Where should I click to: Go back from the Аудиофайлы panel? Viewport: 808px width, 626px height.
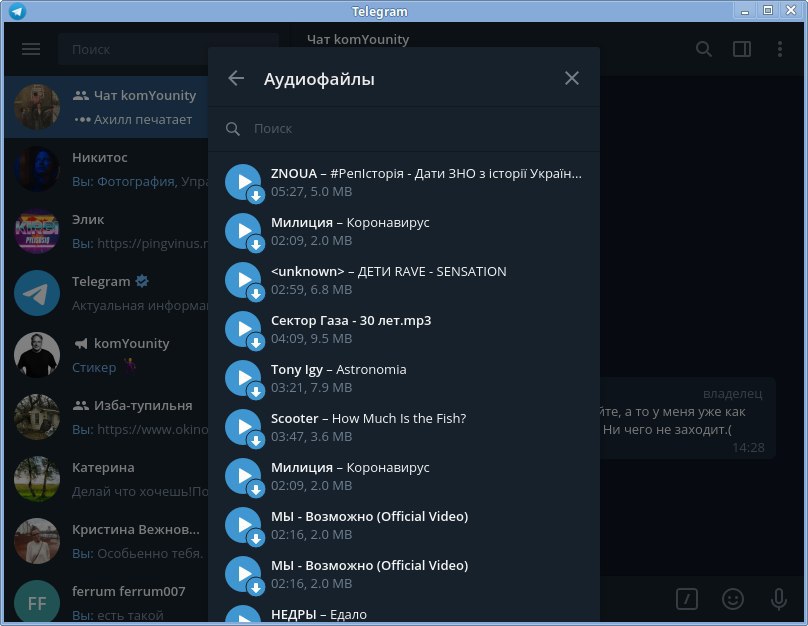click(236, 78)
